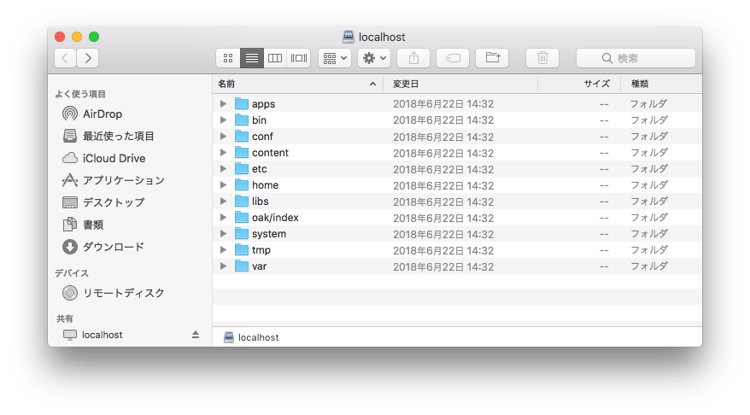Open ダウンロード in the sidebar

click(103, 247)
